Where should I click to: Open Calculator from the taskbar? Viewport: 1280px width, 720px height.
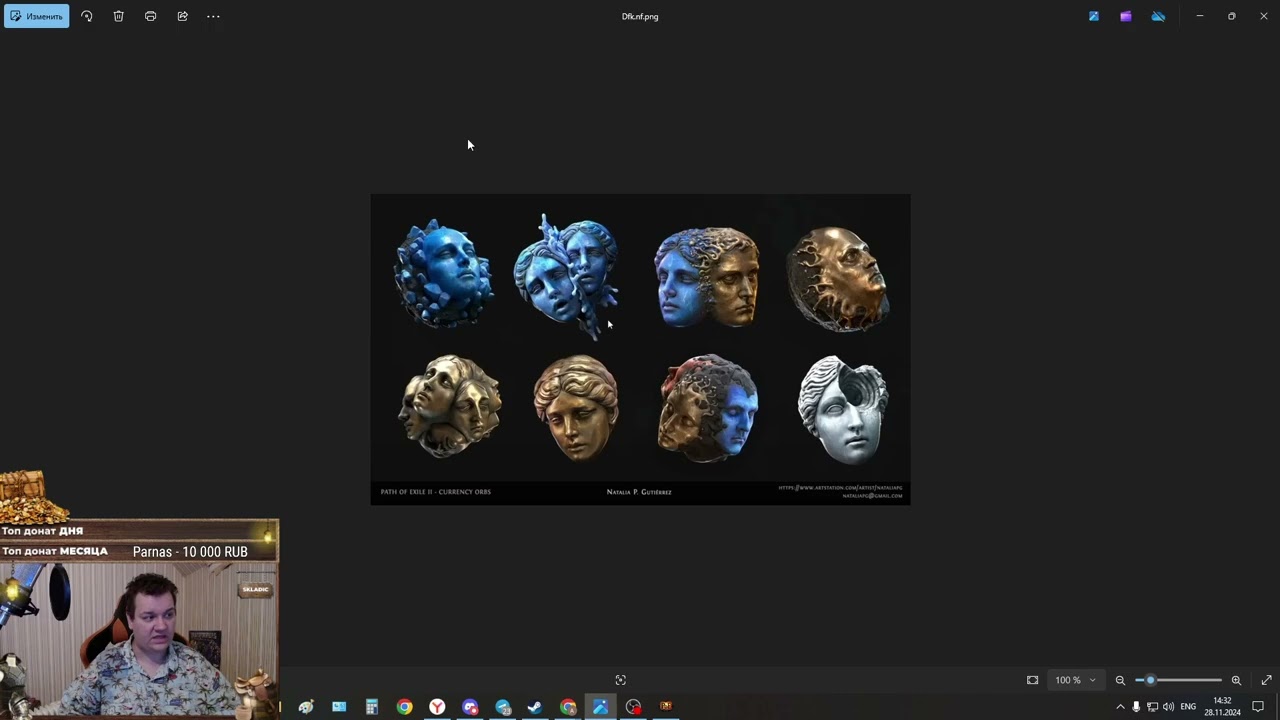[x=371, y=707]
